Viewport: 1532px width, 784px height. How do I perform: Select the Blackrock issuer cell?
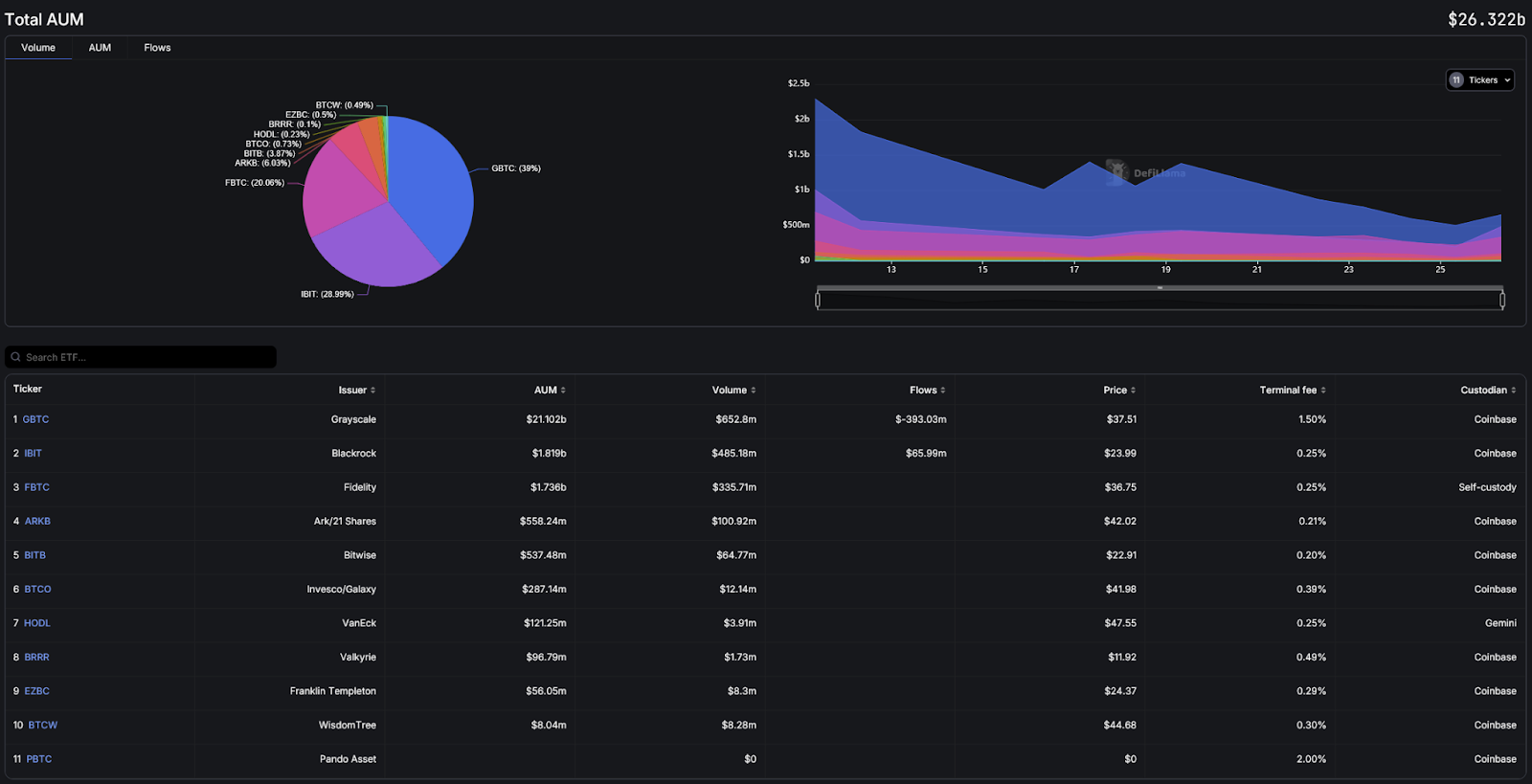353,454
